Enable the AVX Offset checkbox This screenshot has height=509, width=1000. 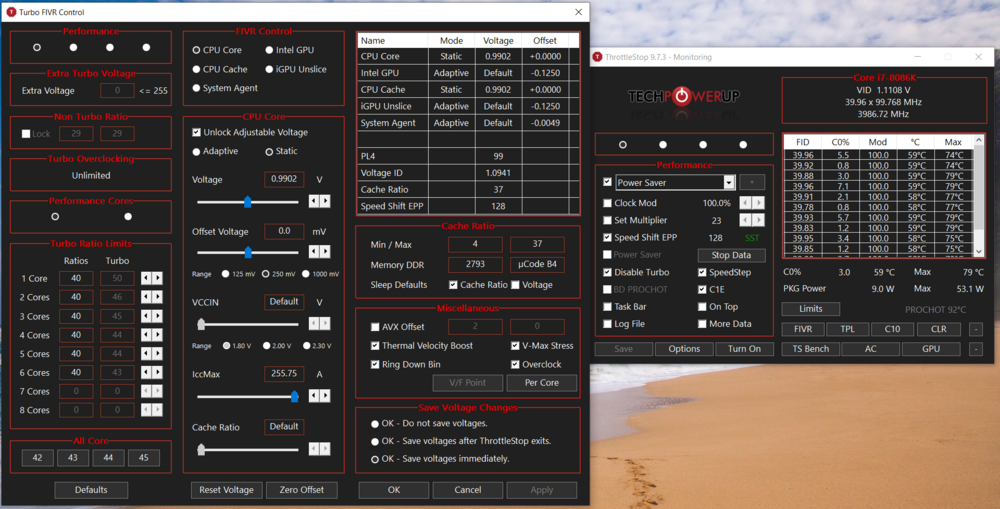coord(375,327)
